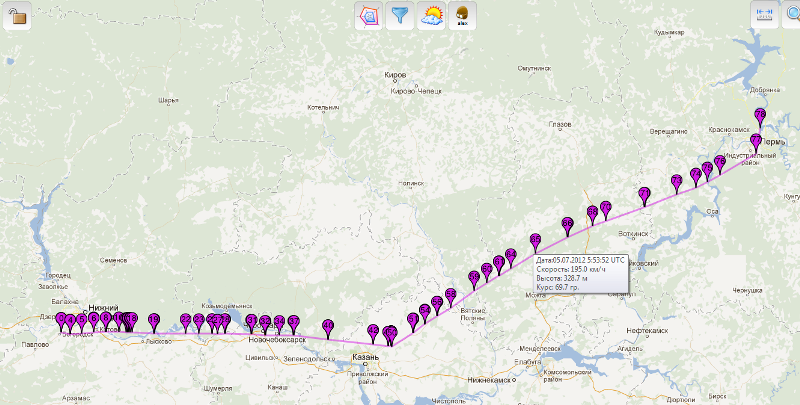This screenshot has width=800, height=405.
Task: Click track marker 22 along the Volga
Action: coord(186,320)
